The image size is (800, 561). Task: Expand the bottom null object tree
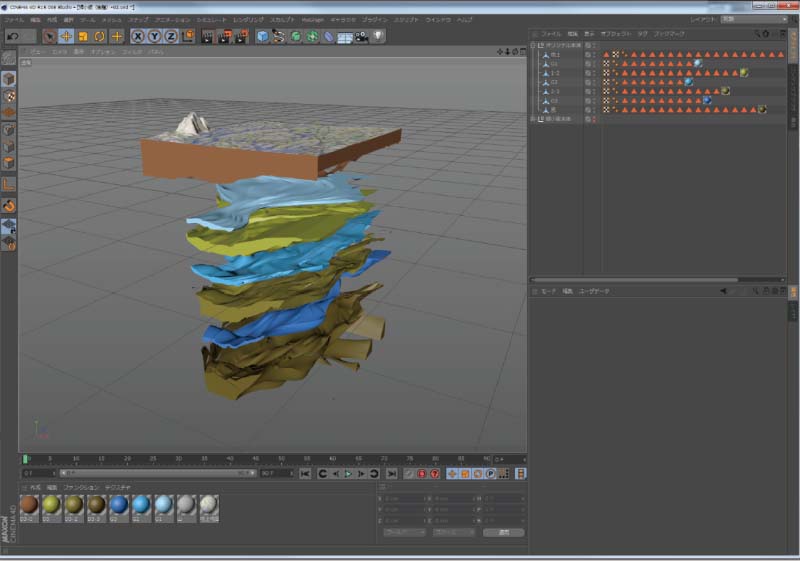tap(533, 119)
